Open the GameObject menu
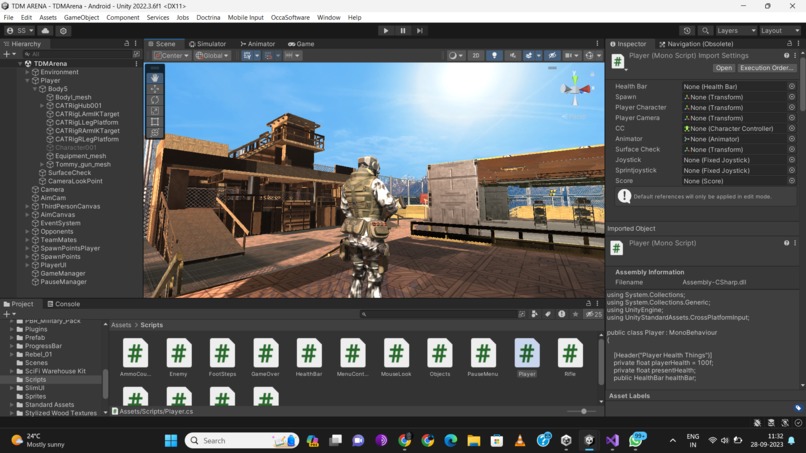Image resolution: width=806 pixels, height=453 pixels. tap(81, 17)
